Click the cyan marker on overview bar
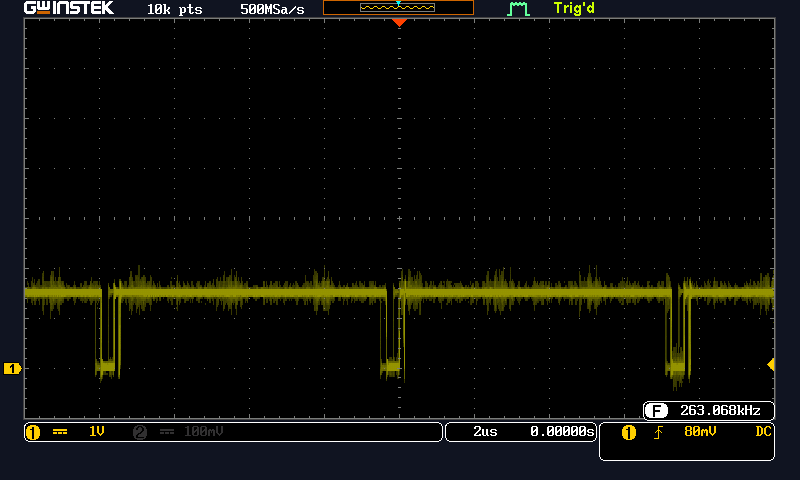Screen dimensions: 800x480 click(398, 3)
